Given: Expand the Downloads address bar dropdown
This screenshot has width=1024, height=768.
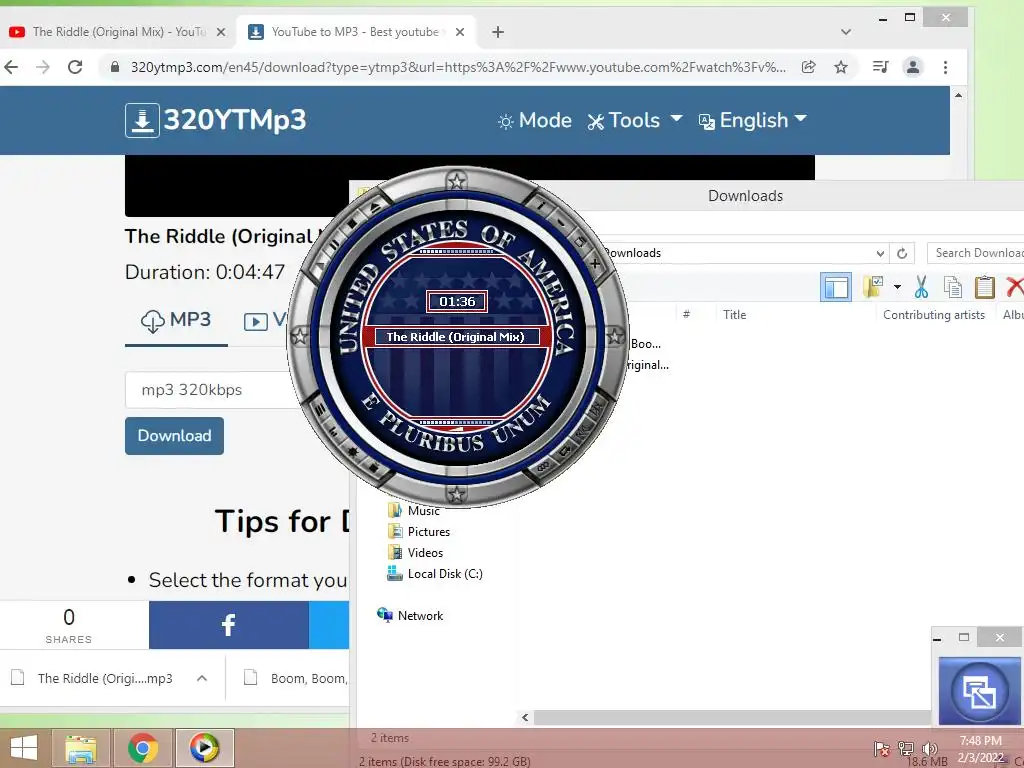Looking at the screenshot, I should [880, 253].
